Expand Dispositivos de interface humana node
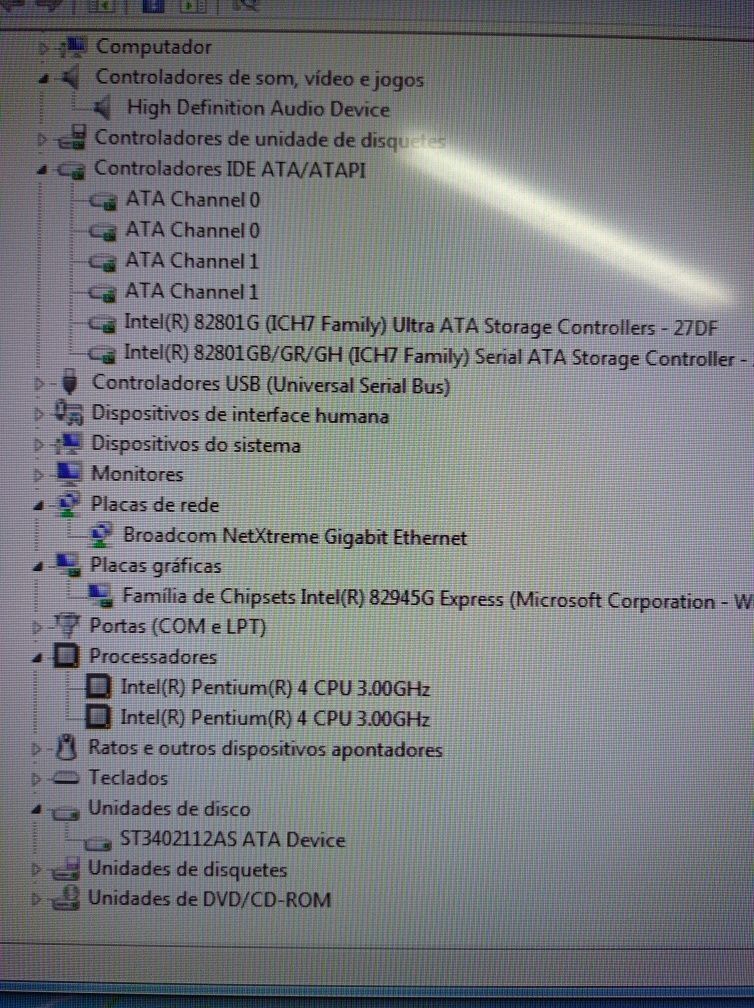754x1008 pixels. tap(39, 414)
